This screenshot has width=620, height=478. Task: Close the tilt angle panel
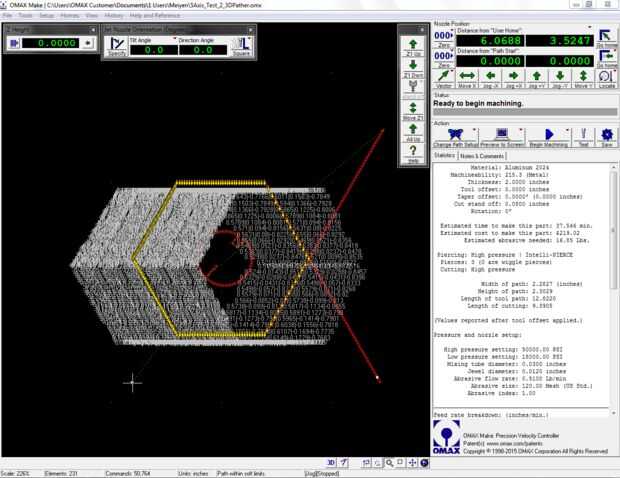click(251, 30)
